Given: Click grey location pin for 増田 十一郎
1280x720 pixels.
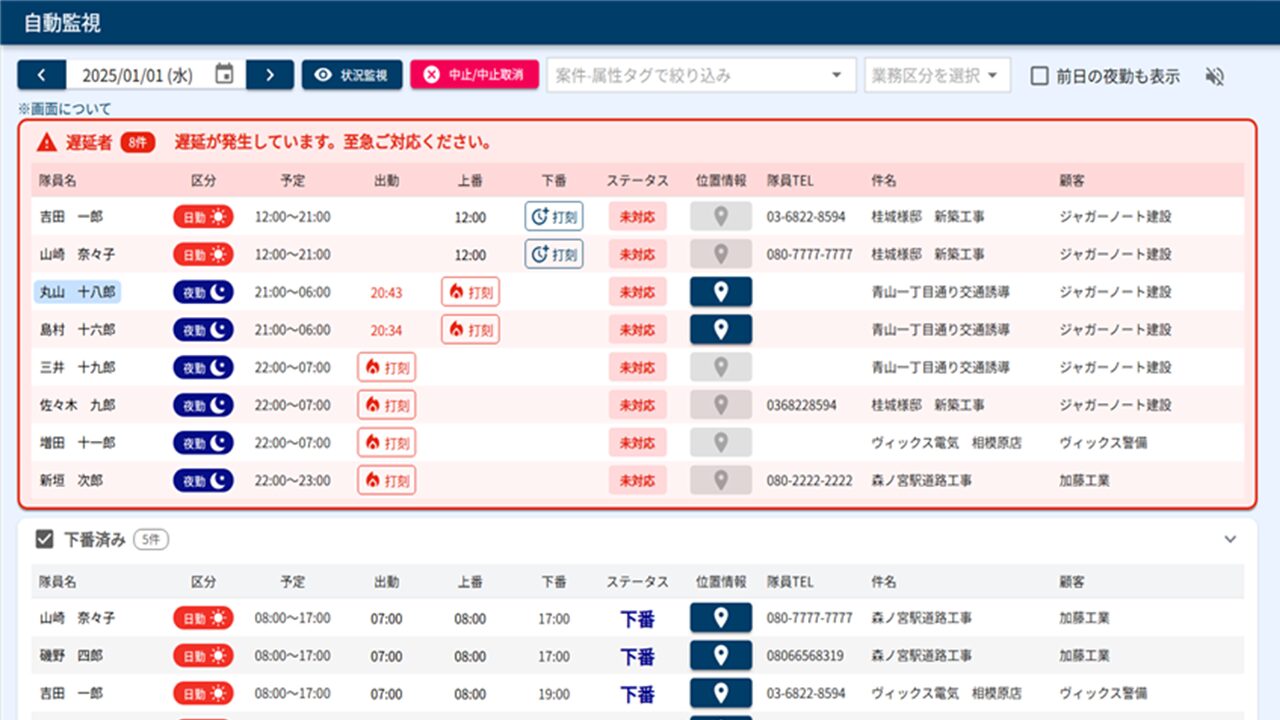Looking at the screenshot, I should [721, 442].
